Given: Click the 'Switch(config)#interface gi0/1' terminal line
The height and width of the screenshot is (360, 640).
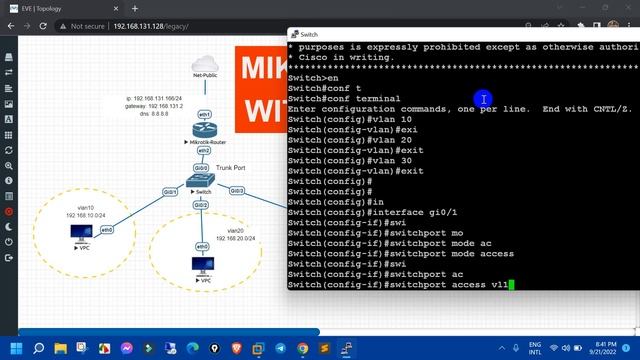Looking at the screenshot, I should [x=372, y=212].
